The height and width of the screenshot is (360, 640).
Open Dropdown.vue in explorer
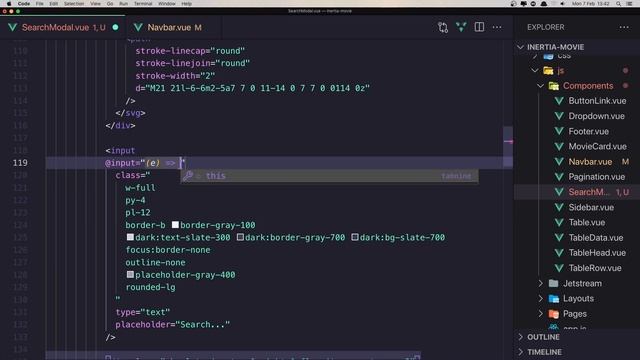[x=596, y=116]
